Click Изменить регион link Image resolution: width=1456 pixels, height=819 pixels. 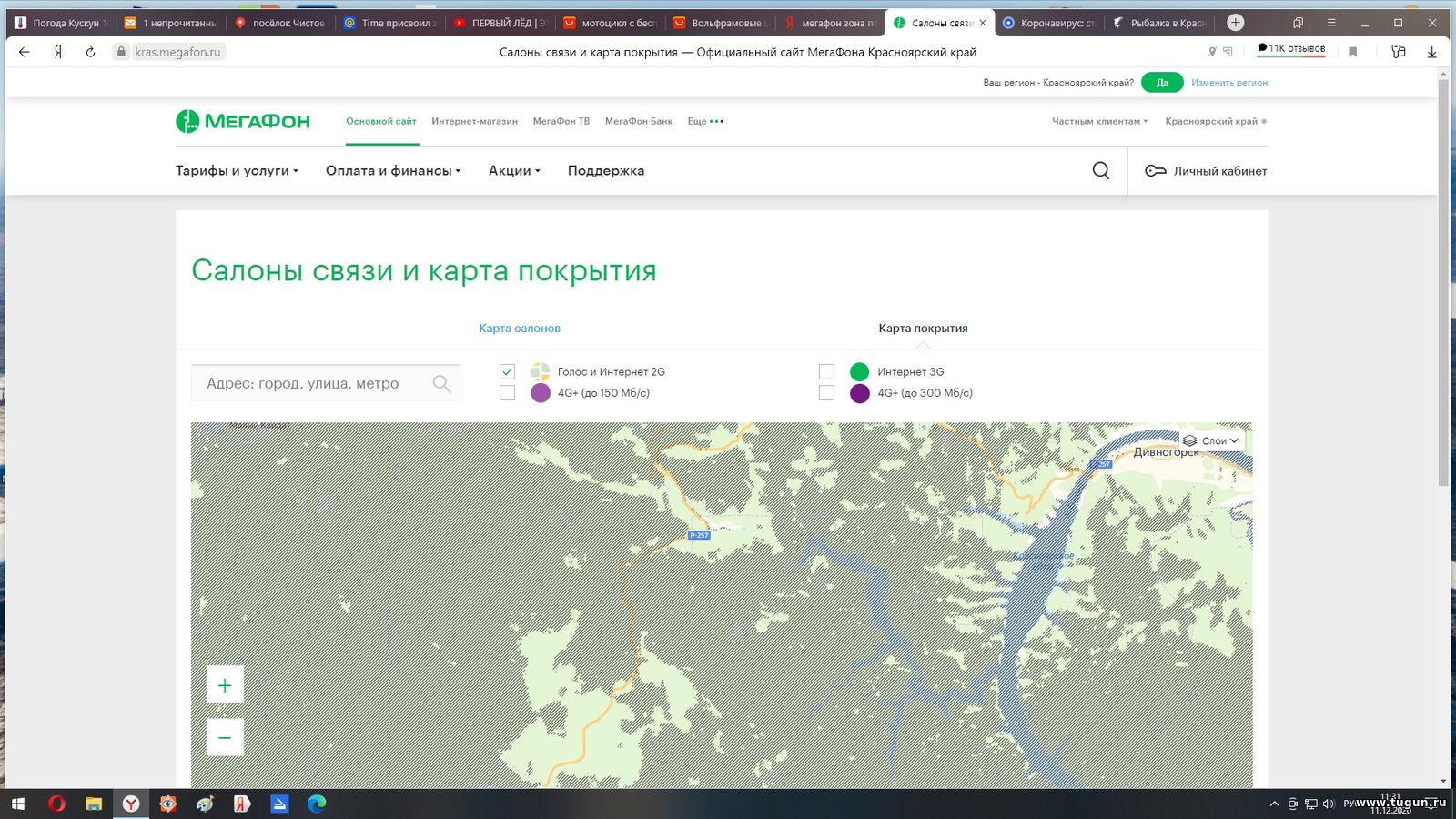(1229, 83)
